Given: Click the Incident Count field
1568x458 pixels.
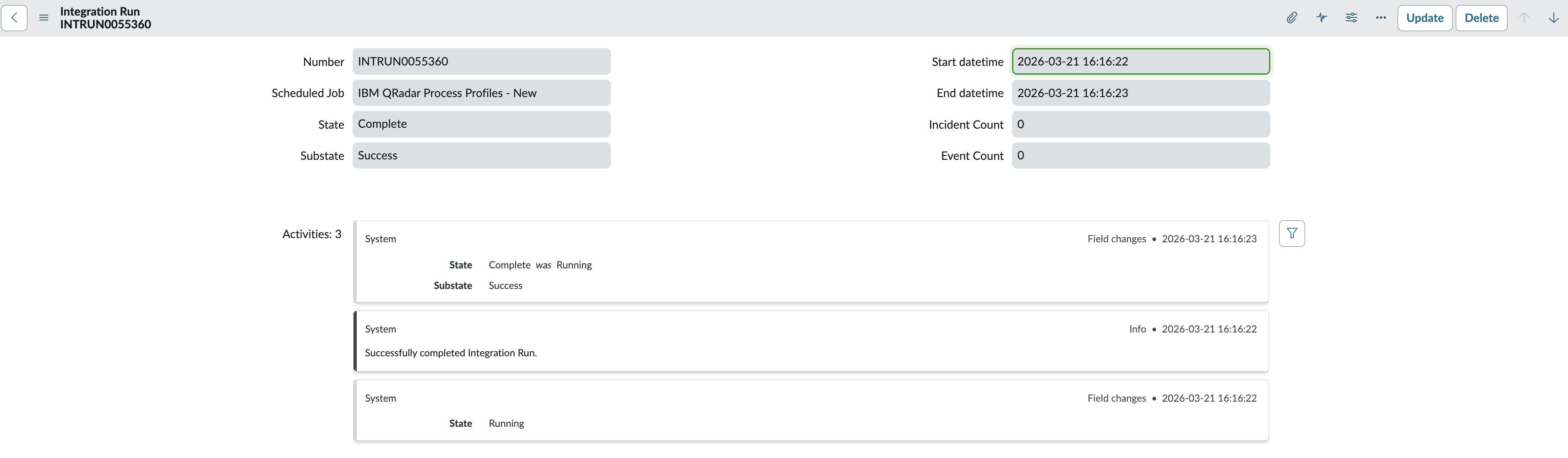Looking at the screenshot, I should [1141, 124].
